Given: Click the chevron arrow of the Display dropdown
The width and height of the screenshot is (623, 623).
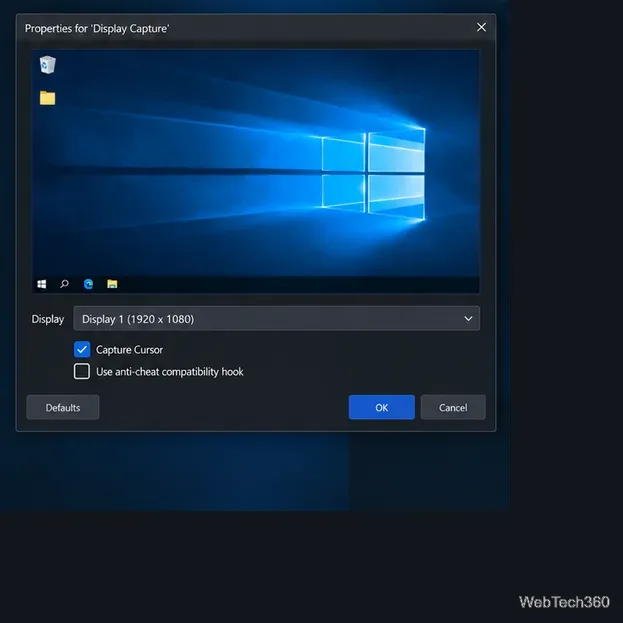Looking at the screenshot, I should click(468, 319).
